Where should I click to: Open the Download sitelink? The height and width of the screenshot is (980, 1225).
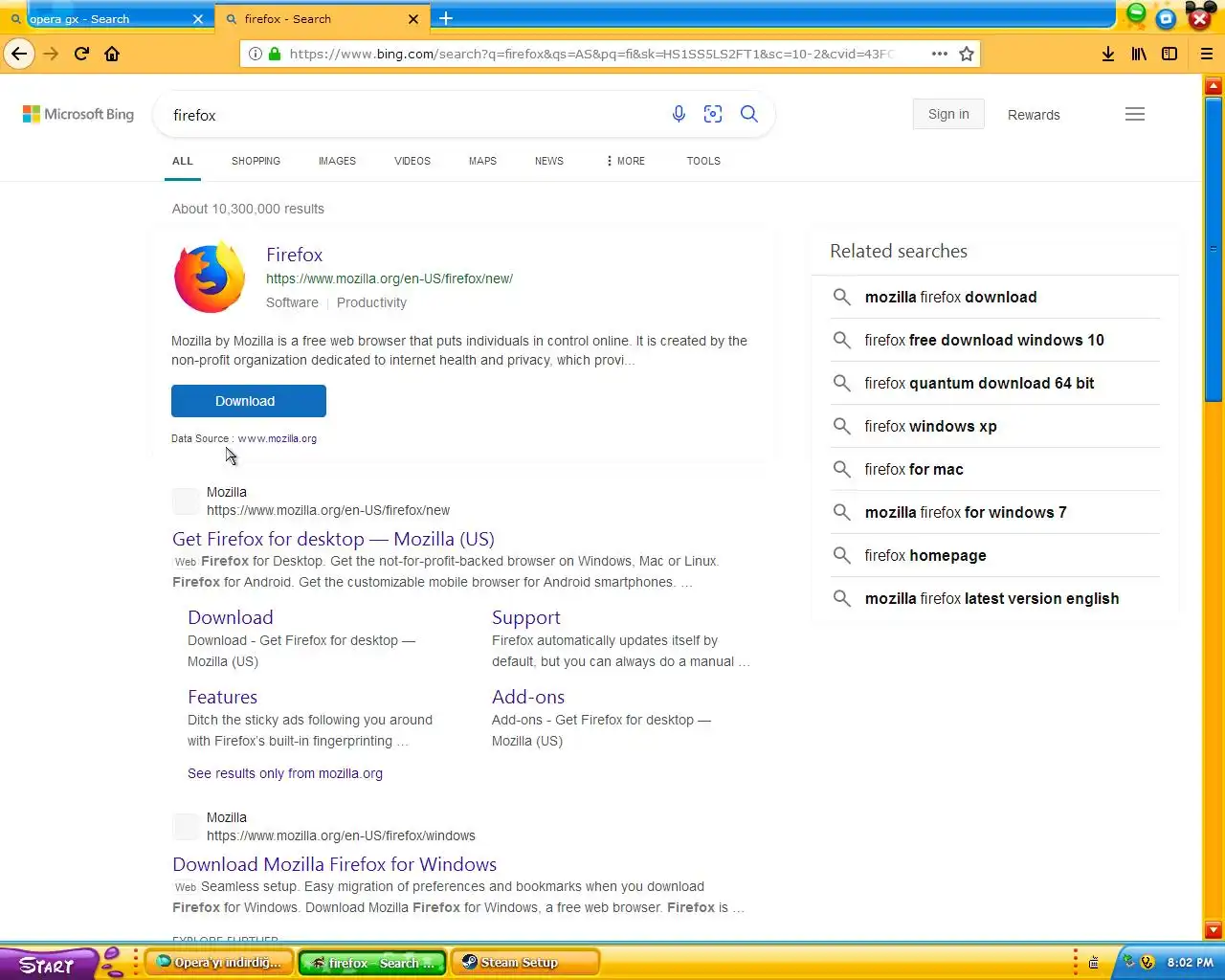click(x=231, y=617)
